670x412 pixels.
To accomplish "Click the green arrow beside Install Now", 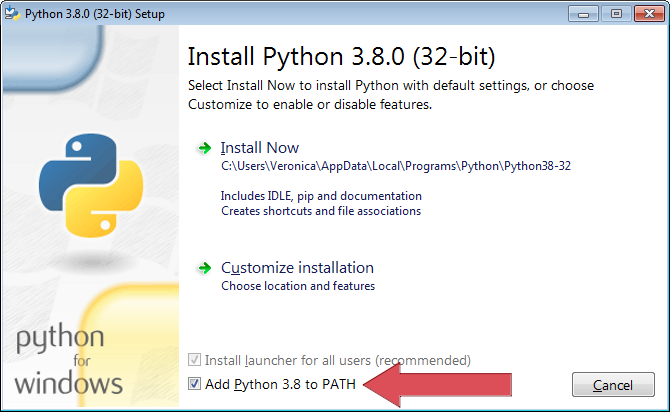I will point(205,148).
